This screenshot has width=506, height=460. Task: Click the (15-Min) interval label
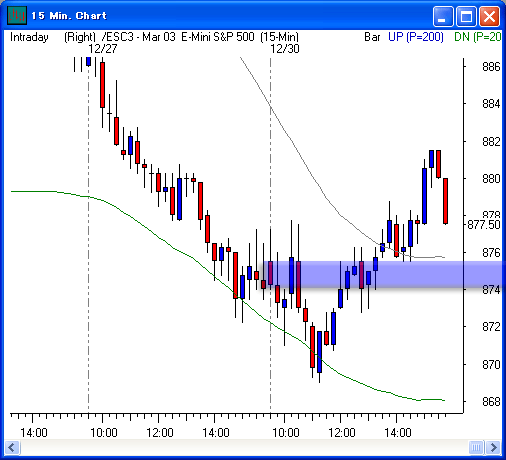[x=279, y=37]
